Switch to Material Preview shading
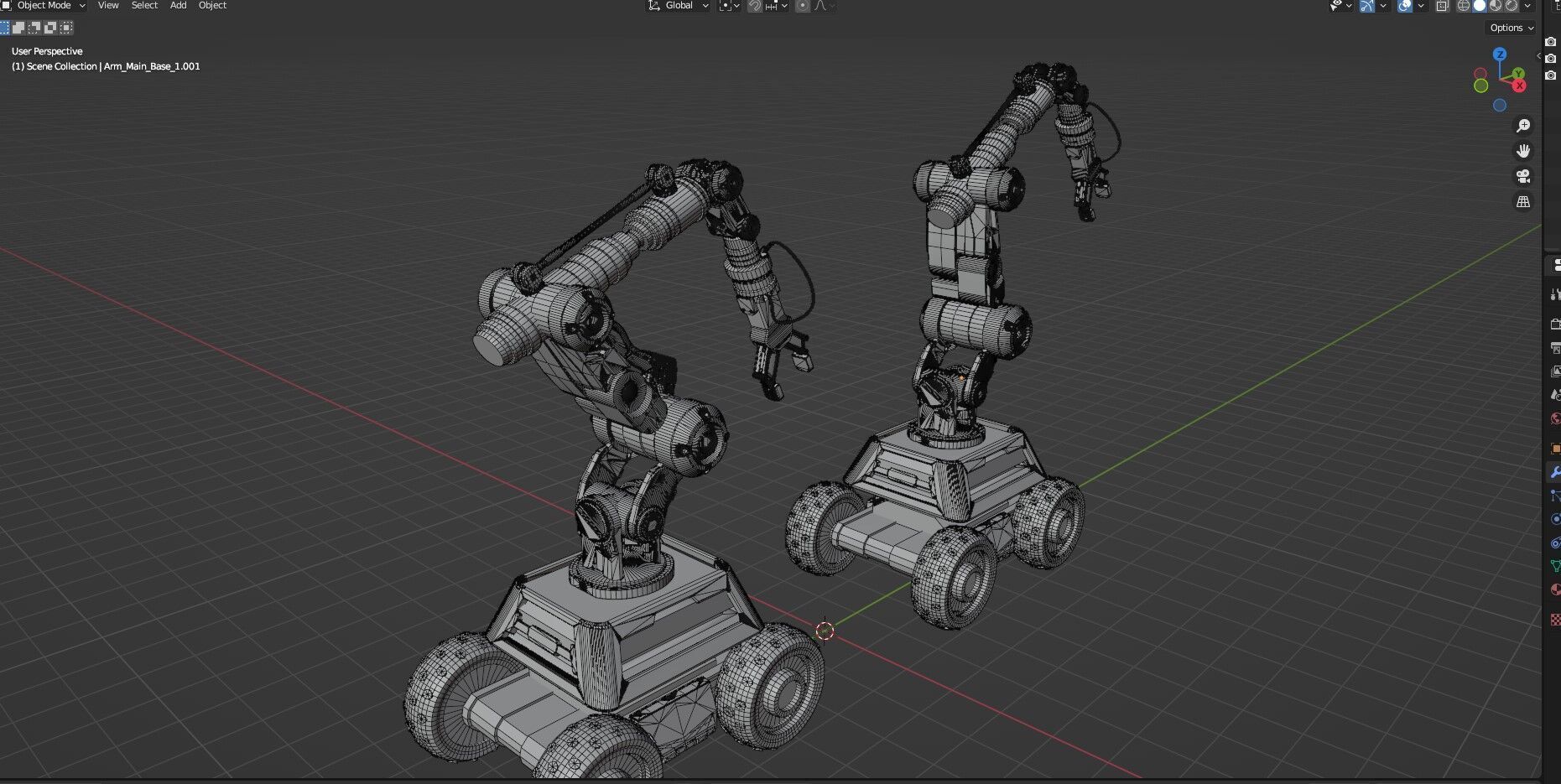This screenshot has width=1561, height=784. [1496, 6]
